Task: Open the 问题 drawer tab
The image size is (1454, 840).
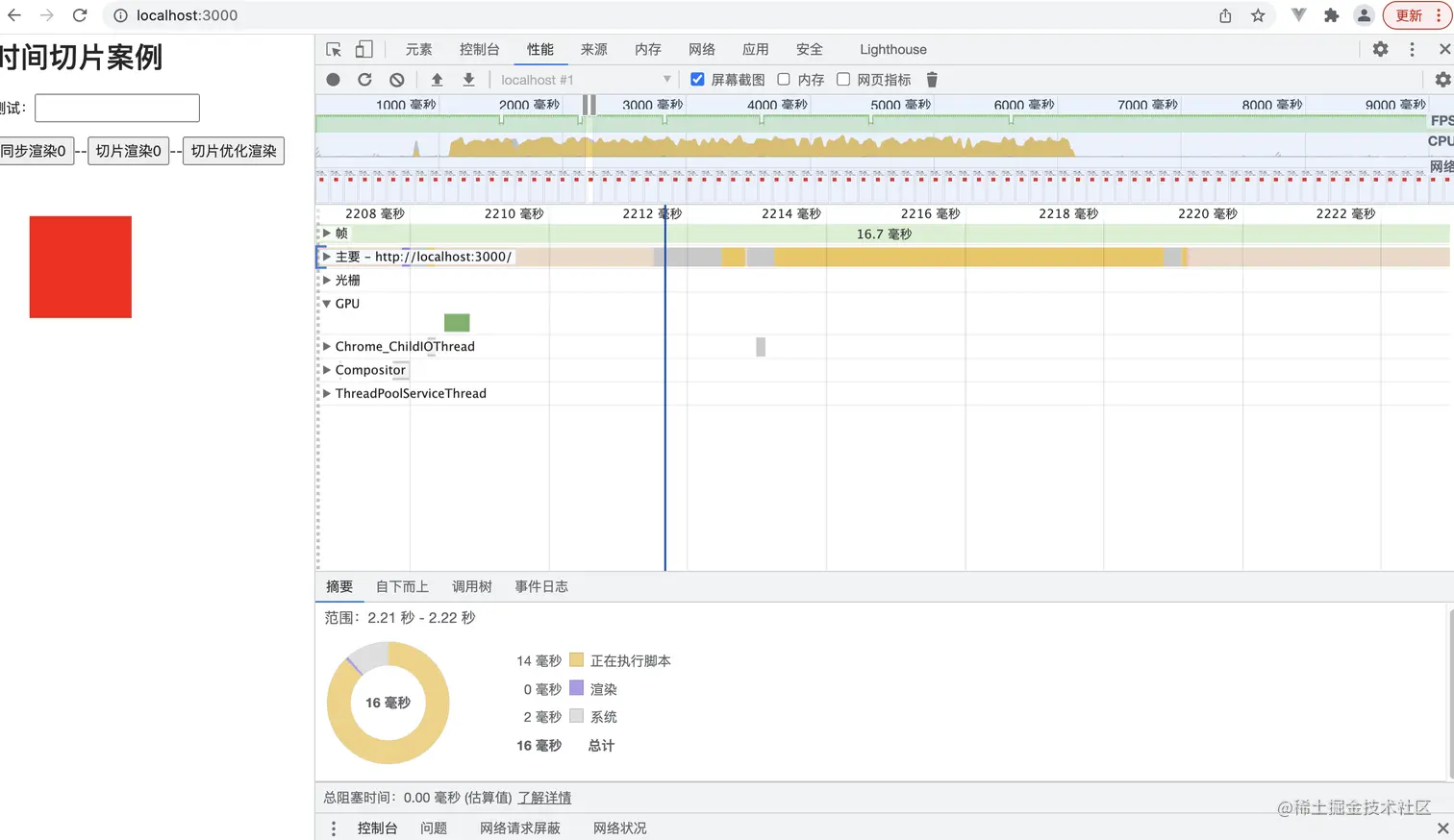Action: (x=434, y=828)
